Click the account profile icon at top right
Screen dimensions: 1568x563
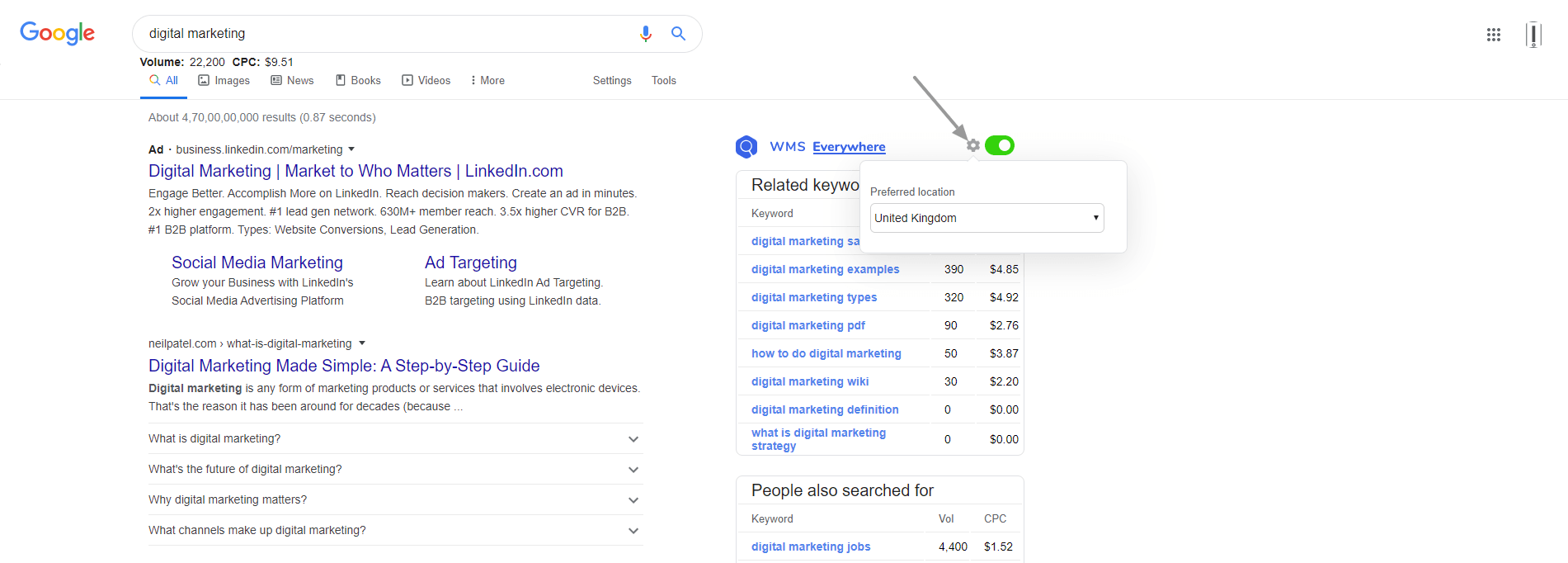coord(1533,35)
